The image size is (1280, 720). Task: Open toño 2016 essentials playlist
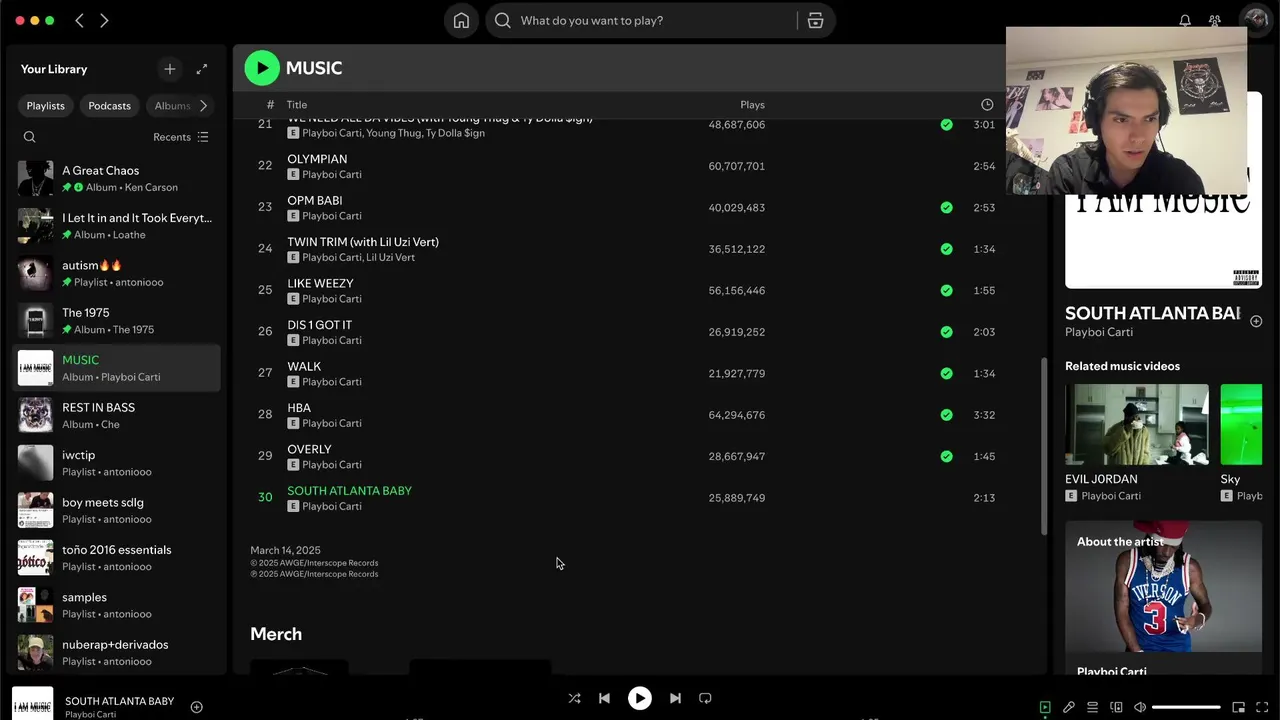click(x=116, y=557)
